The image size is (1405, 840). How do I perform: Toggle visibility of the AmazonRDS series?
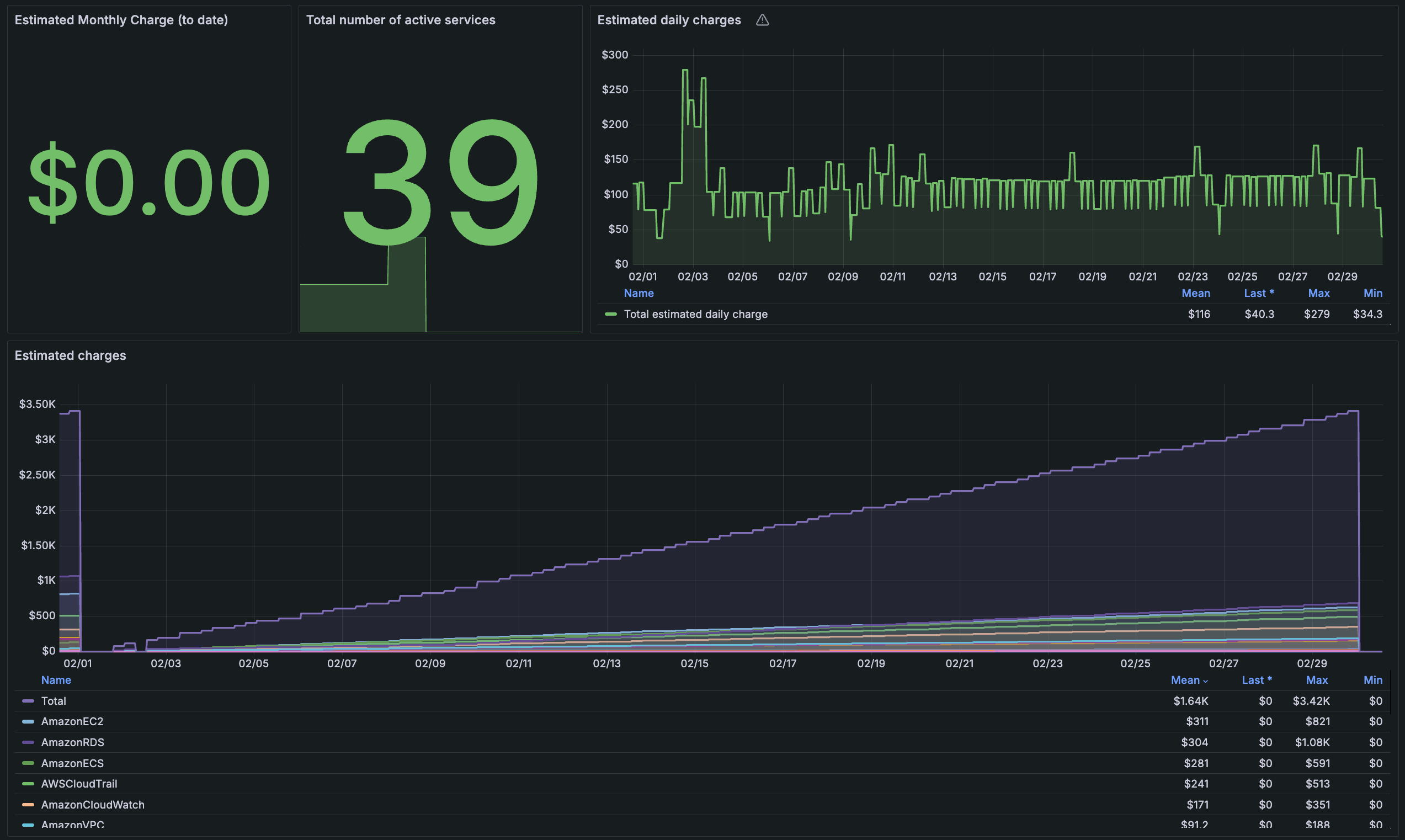72,742
